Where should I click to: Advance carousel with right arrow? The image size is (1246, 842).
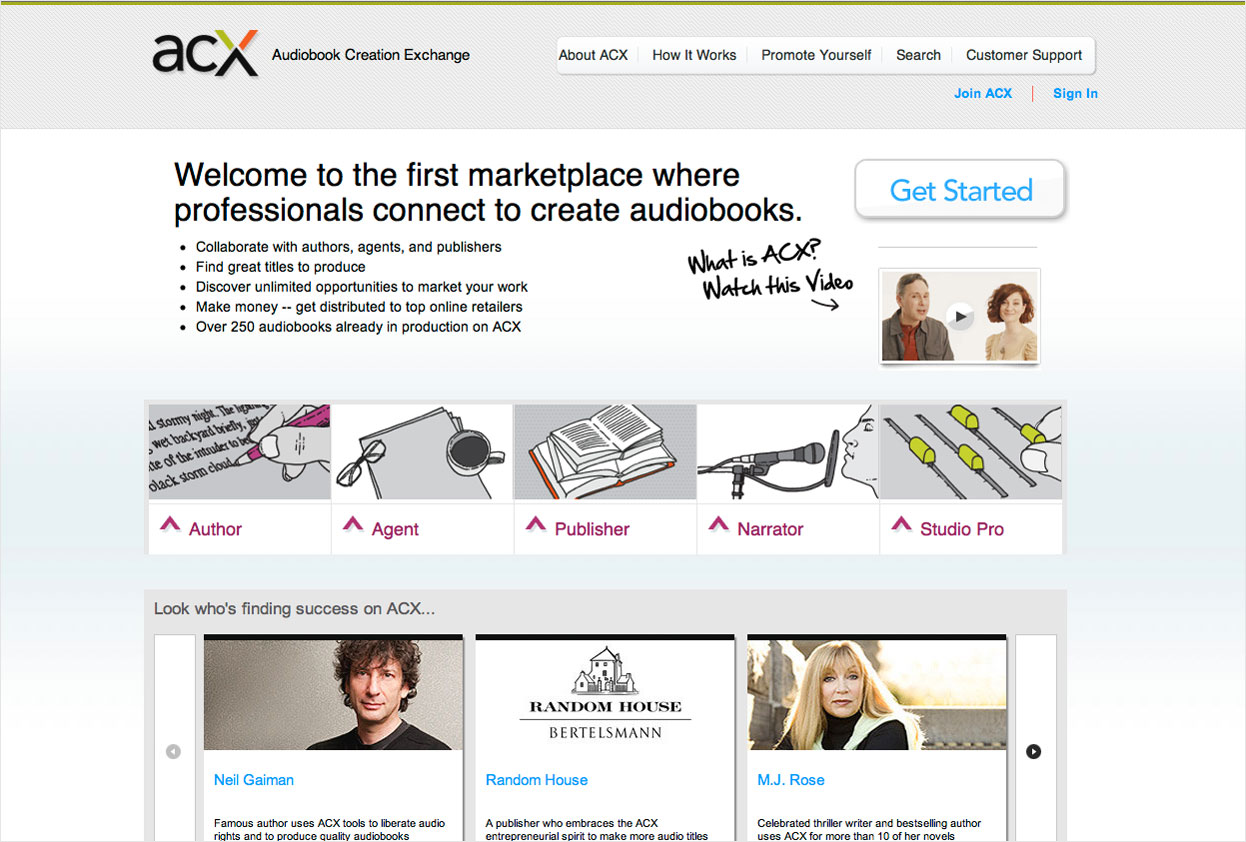click(x=1033, y=751)
